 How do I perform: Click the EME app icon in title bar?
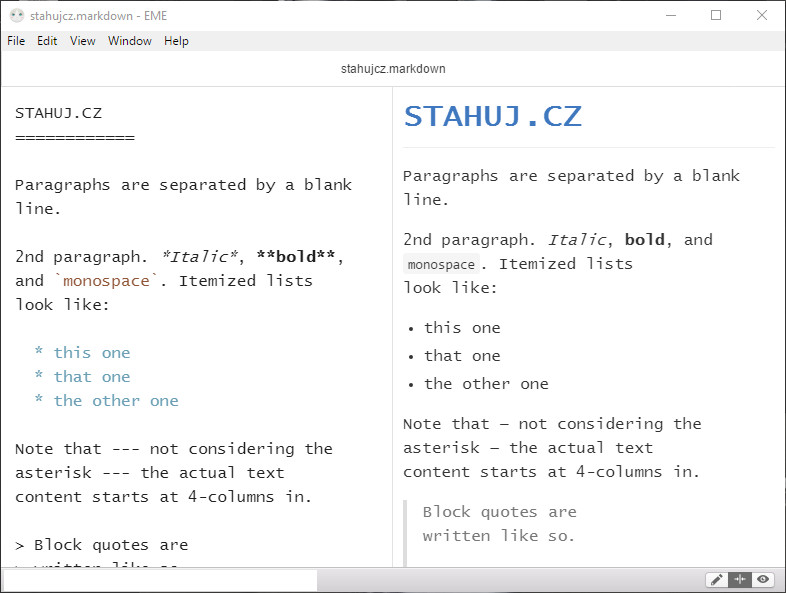(x=17, y=16)
